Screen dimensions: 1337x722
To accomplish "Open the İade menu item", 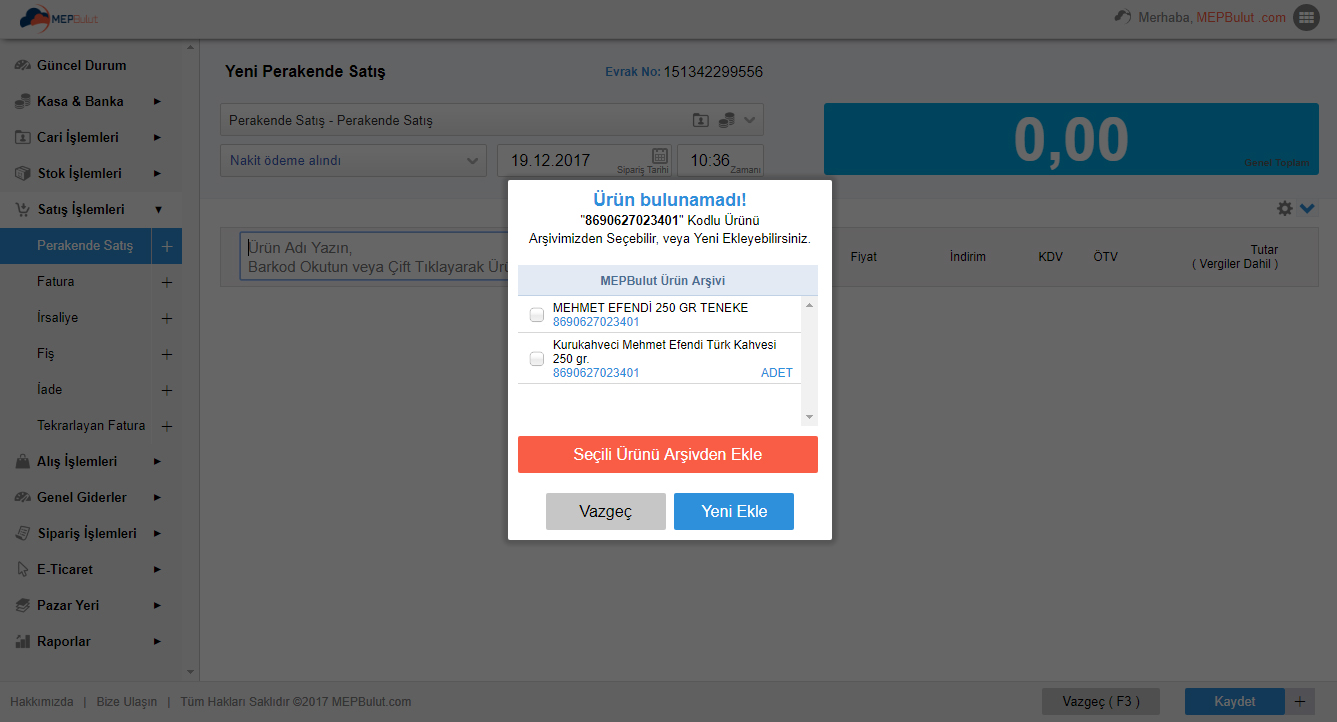I will pos(50,390).
